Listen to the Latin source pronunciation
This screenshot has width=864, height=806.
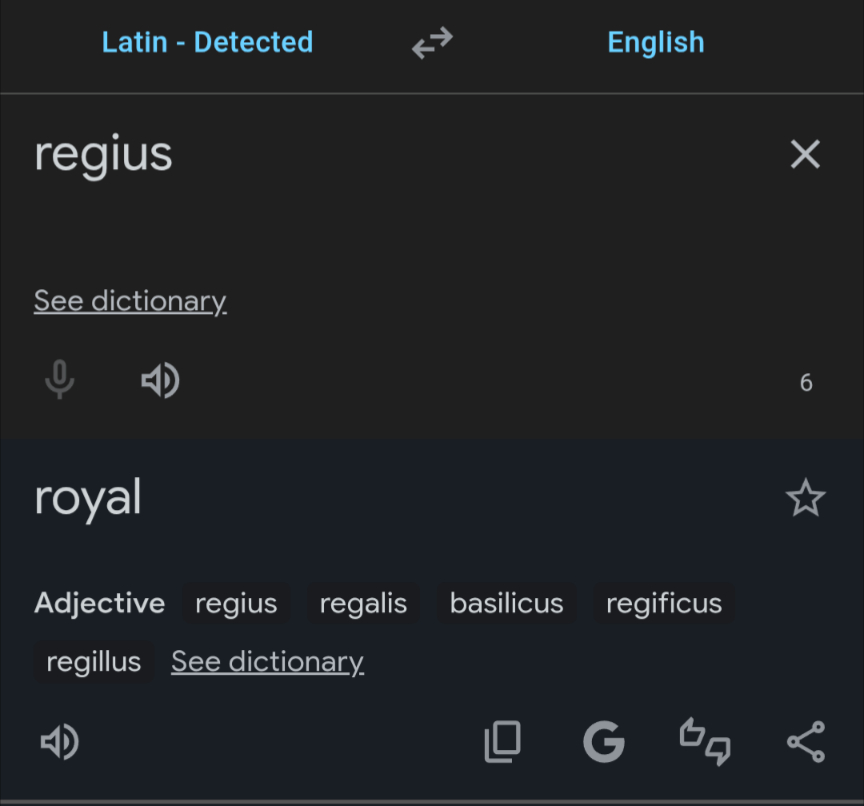(160, 380)
